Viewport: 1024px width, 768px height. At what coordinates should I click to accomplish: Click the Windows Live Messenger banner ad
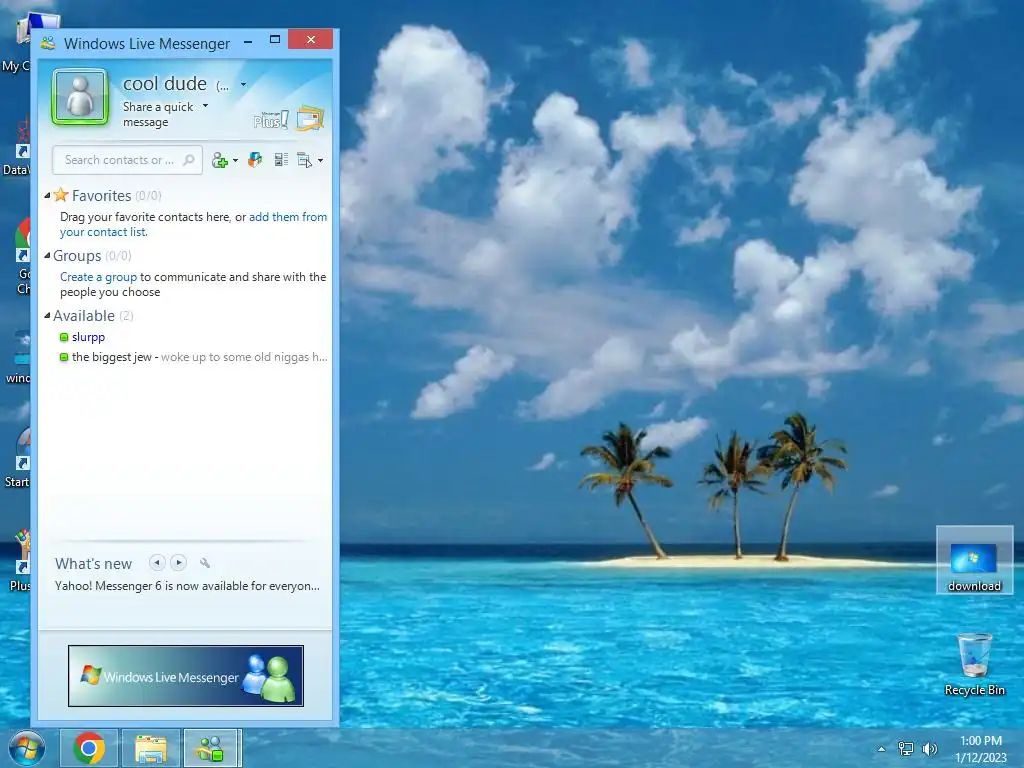point(186,676)
